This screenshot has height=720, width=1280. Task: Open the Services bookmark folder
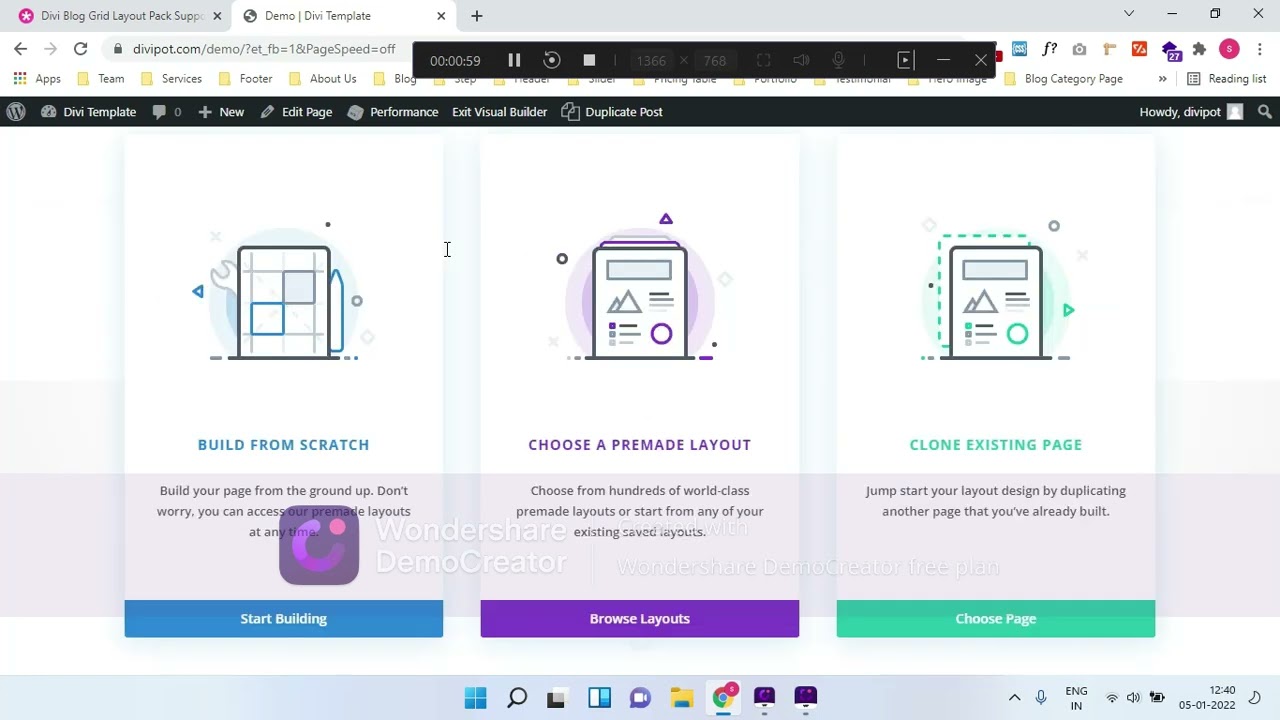pos(171,79)
